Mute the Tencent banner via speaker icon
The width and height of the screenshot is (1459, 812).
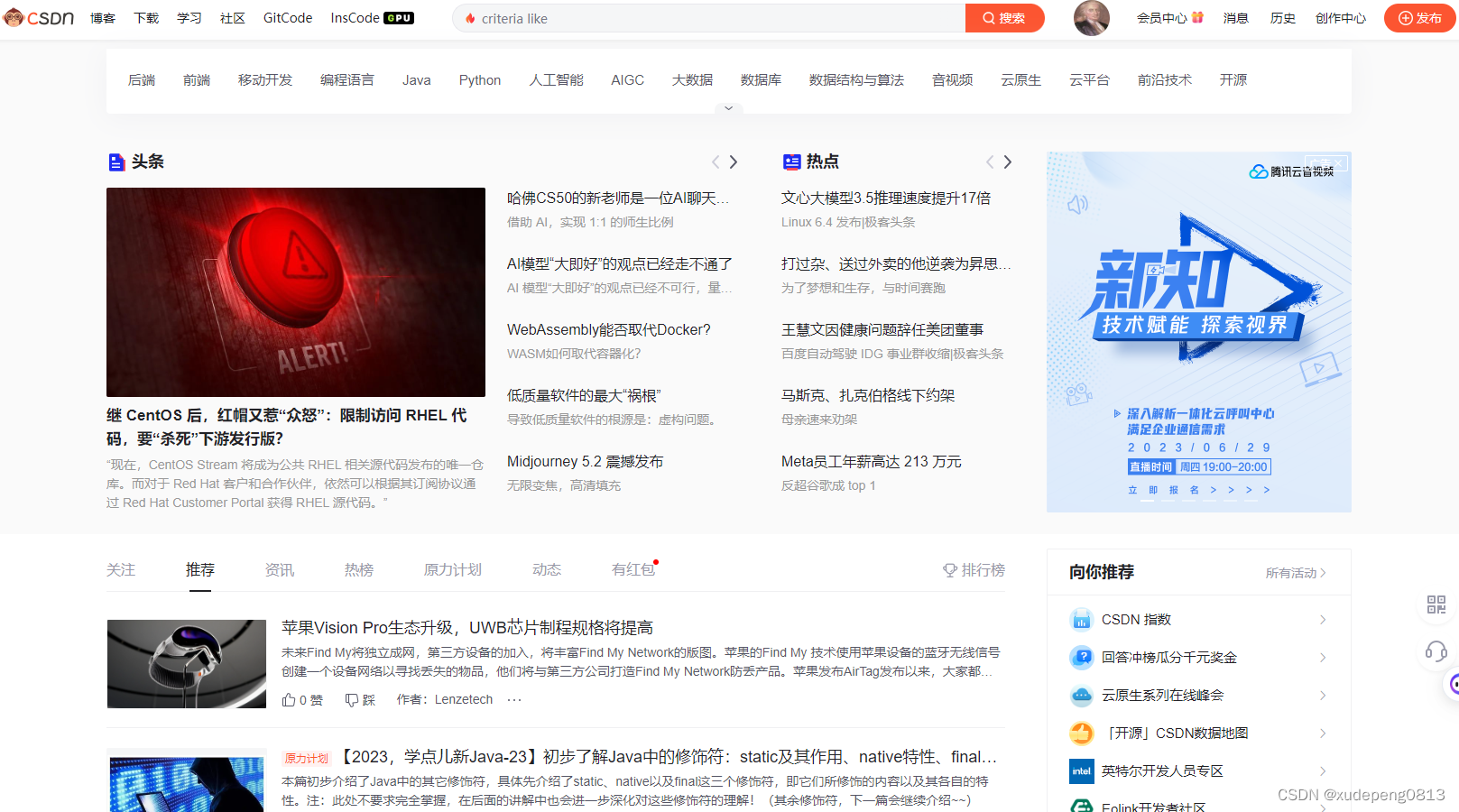1076,204
